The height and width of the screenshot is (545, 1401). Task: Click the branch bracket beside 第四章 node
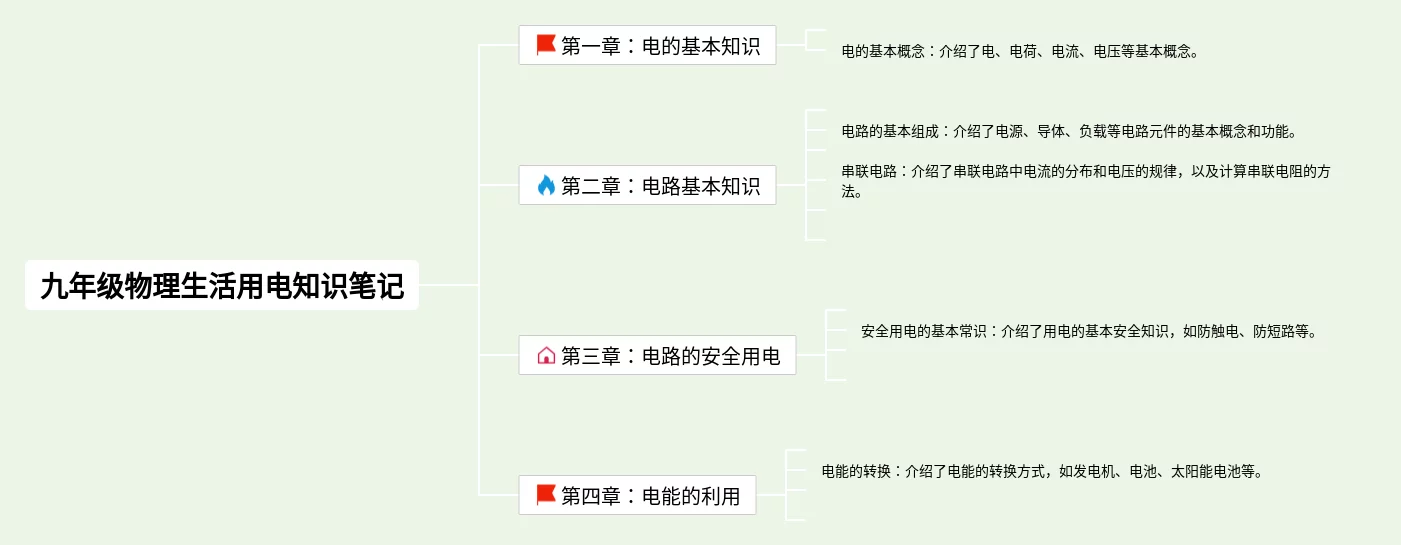[x=796, y=485]
